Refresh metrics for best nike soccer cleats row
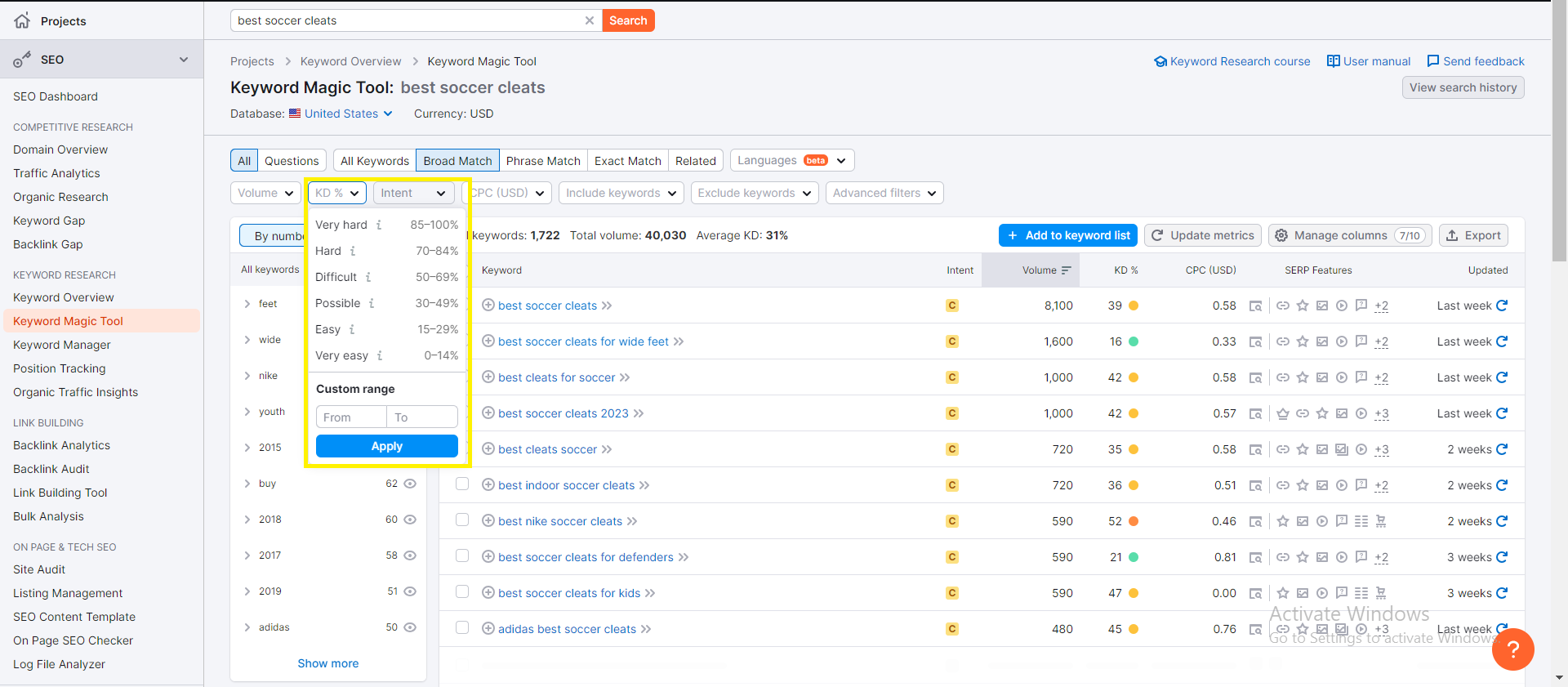 (1502, 521)
